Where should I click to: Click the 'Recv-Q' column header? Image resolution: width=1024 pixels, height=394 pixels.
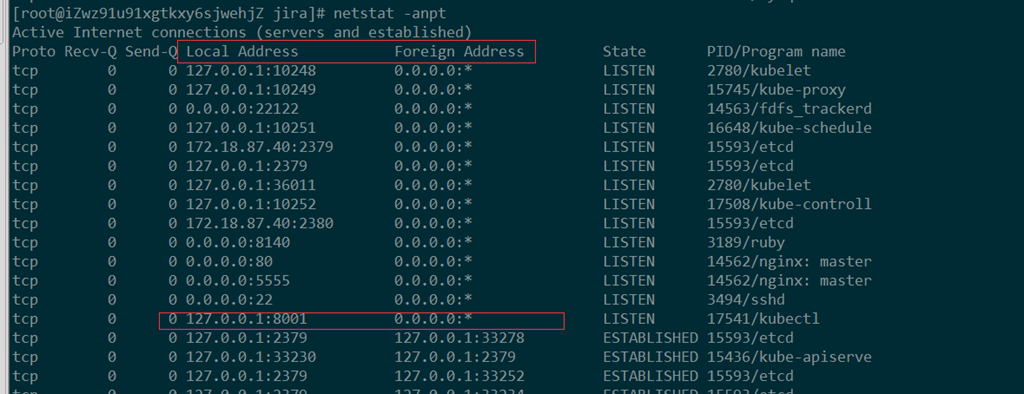pyautogui.click(x=90, y=51)
